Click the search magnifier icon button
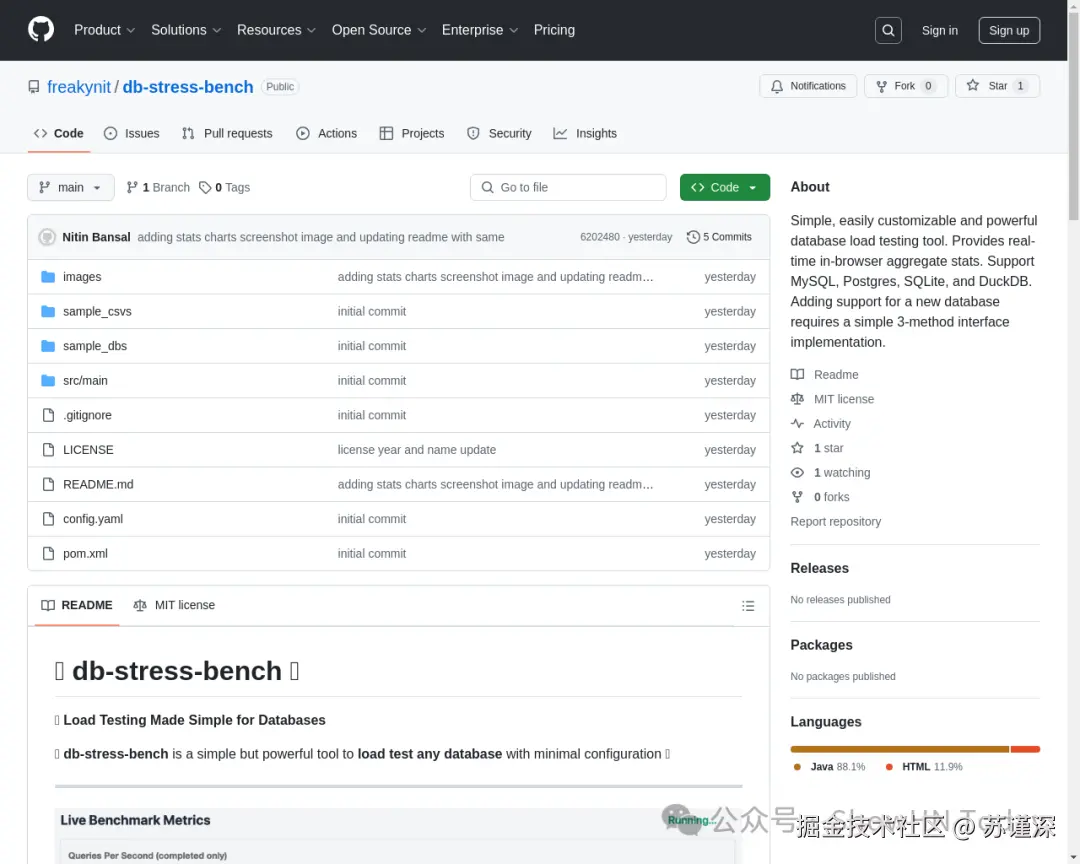This screenshot has width=1080, height=864. point(888,30)
